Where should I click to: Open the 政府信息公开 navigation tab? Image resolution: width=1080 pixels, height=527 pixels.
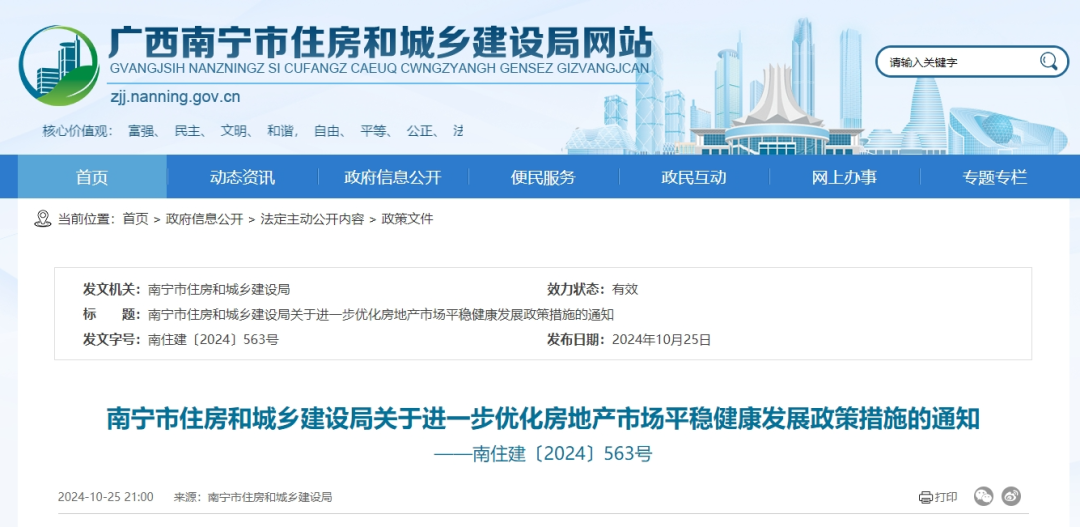click(393, 177)
